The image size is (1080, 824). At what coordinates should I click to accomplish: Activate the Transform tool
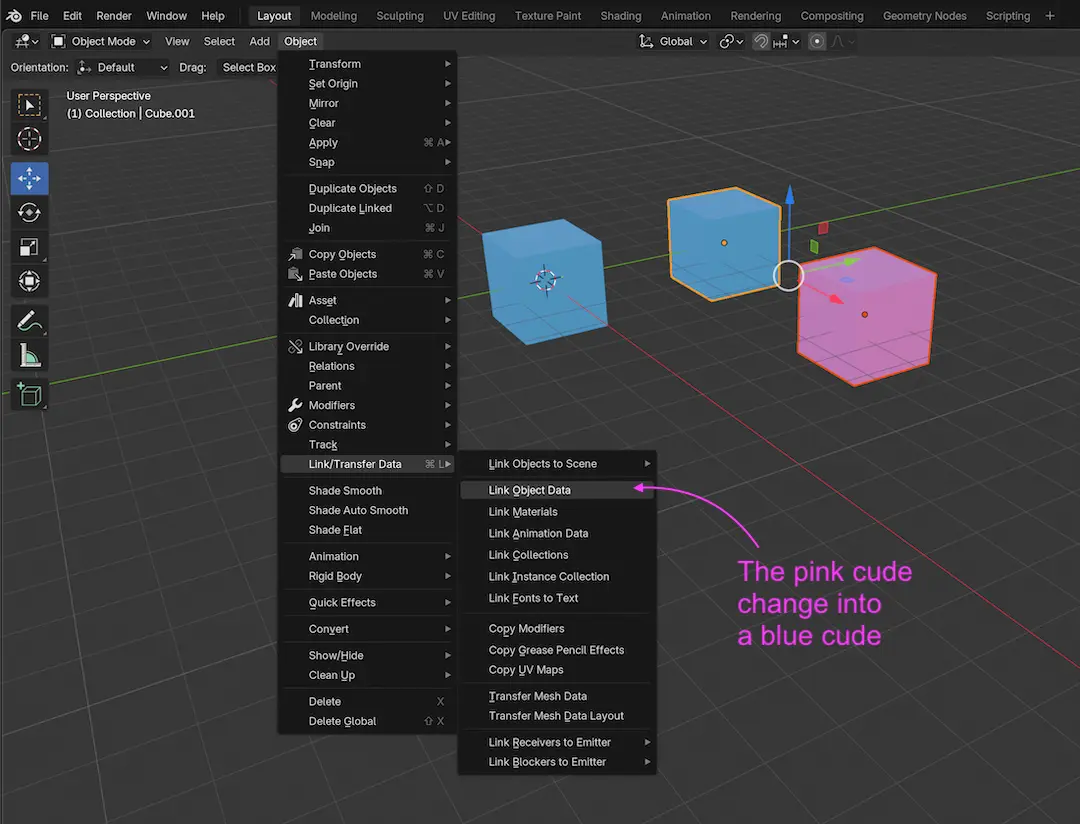[x=29, y=281]
